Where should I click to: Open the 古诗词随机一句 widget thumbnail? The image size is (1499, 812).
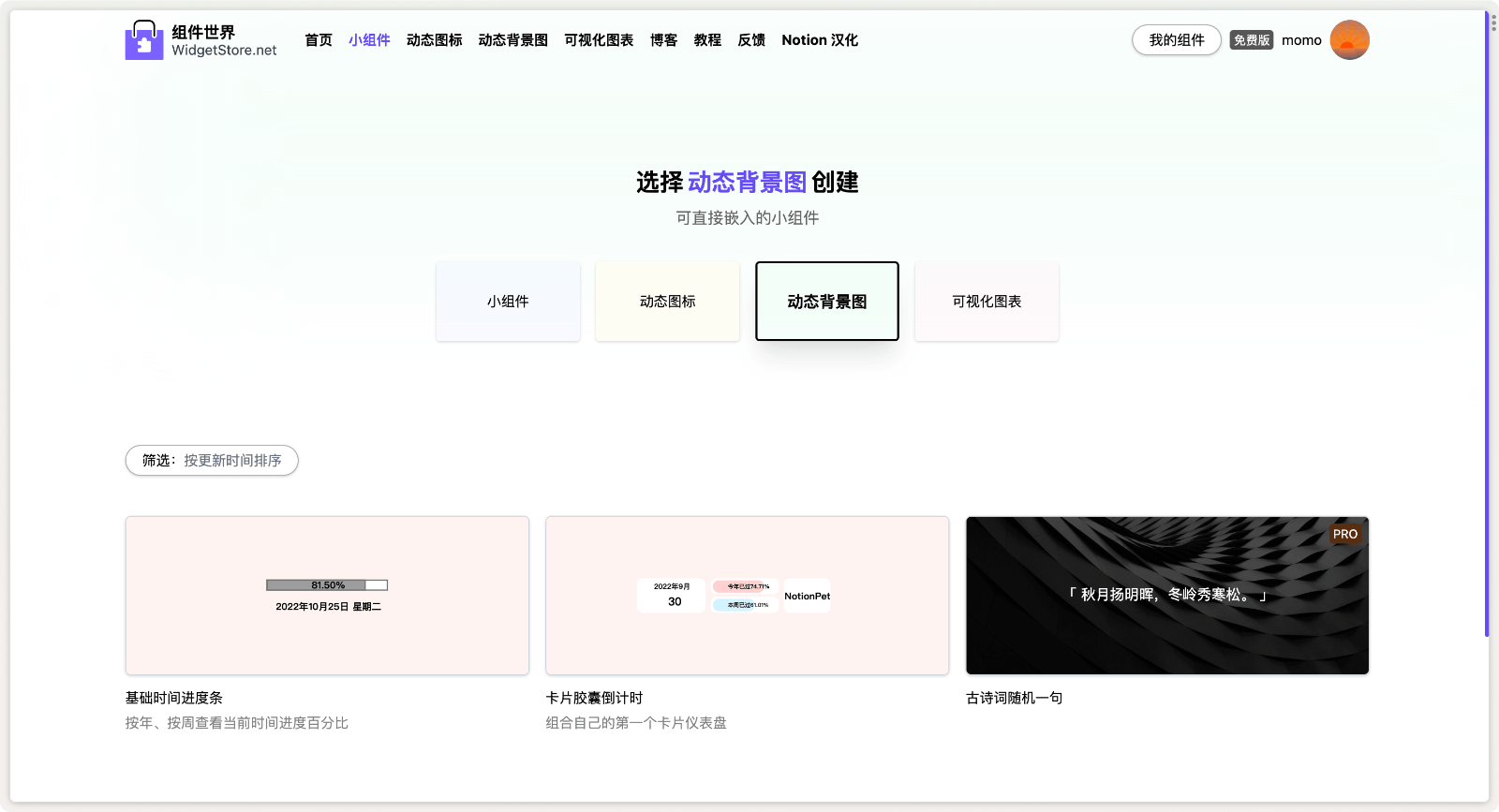point(1167,596)
